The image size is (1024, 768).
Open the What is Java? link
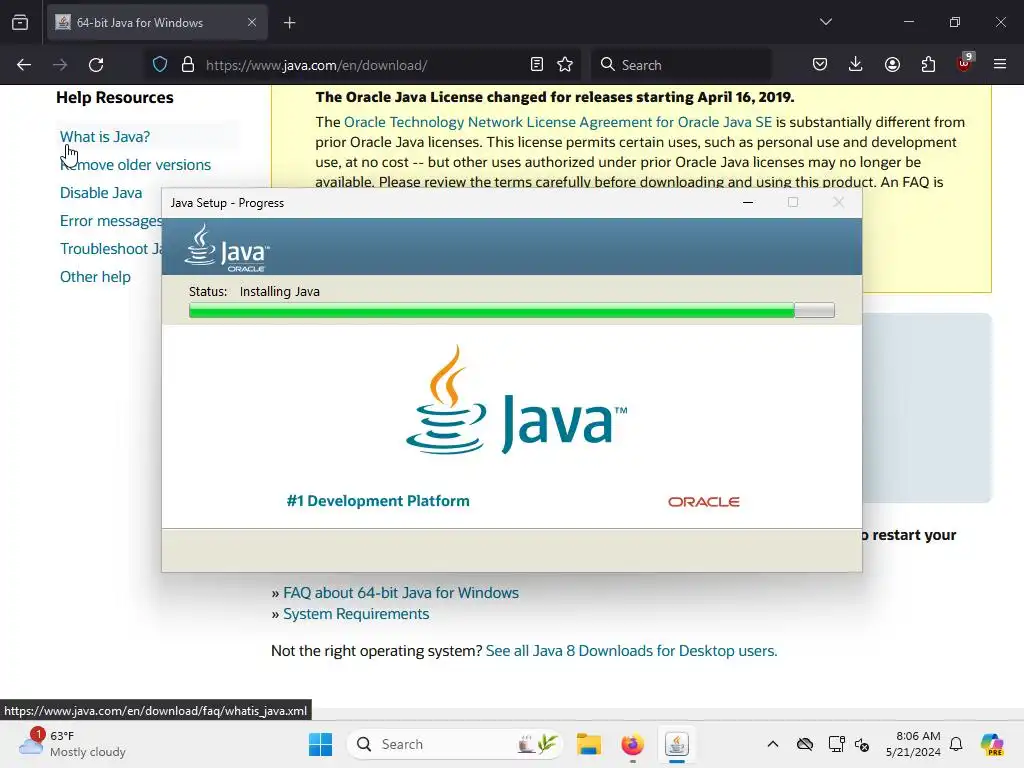coord(104,137)
